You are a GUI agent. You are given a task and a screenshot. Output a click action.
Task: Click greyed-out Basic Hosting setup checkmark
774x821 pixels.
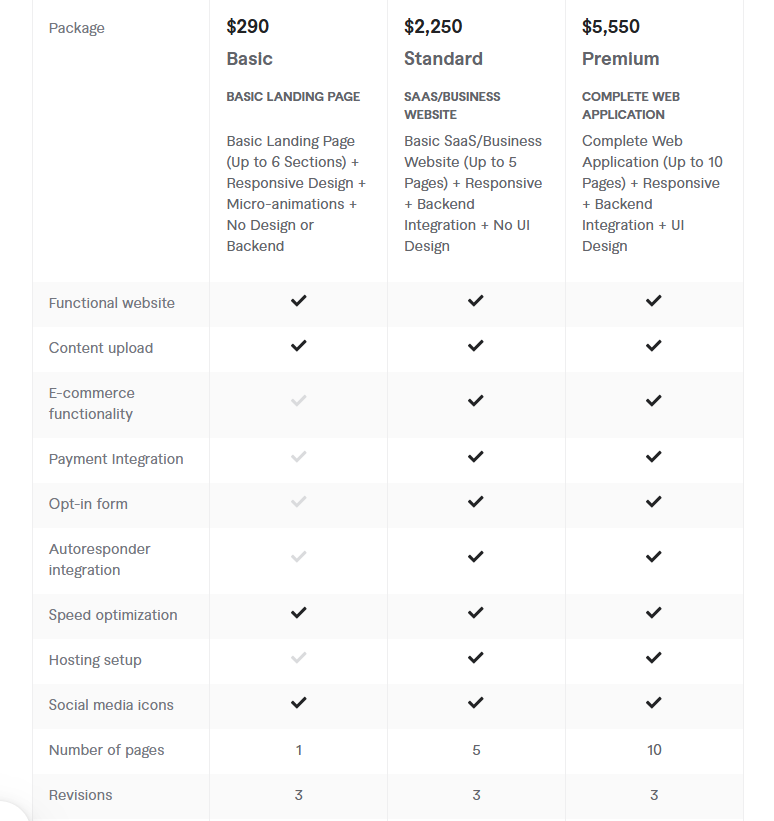pyautogui.click(x=298, y=658)
